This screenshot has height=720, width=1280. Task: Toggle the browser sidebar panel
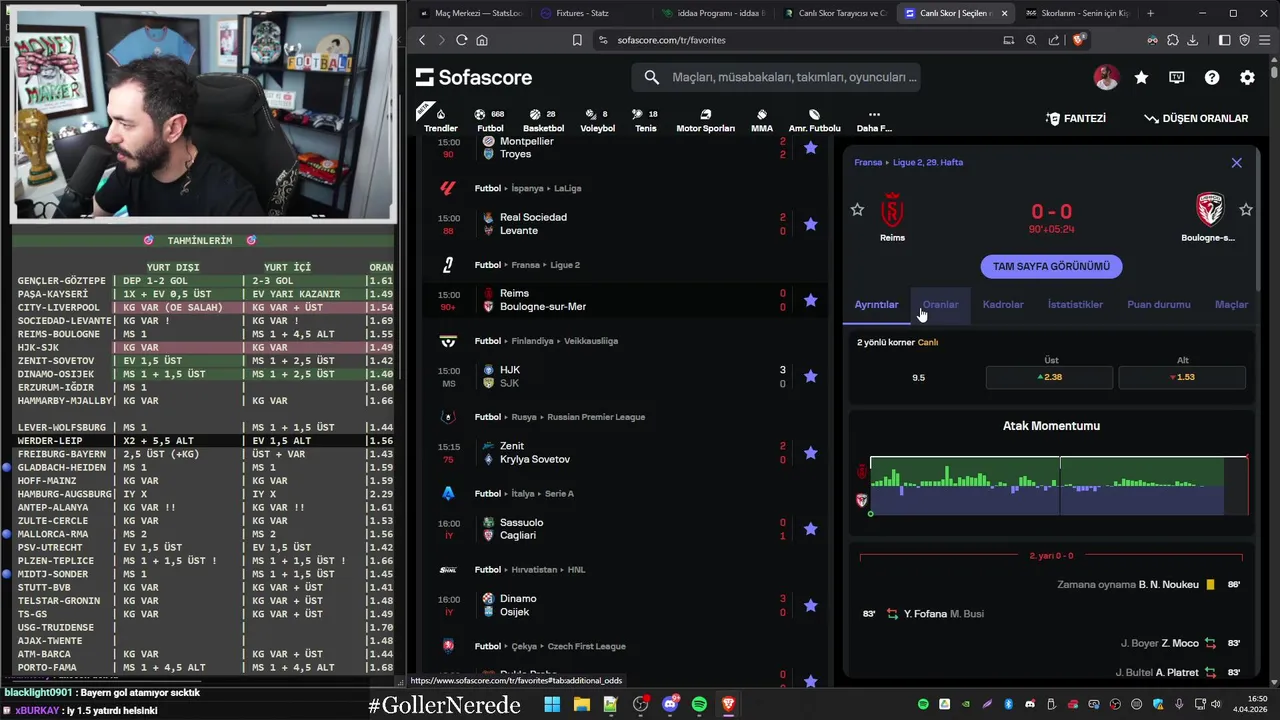pos(1224,40)
